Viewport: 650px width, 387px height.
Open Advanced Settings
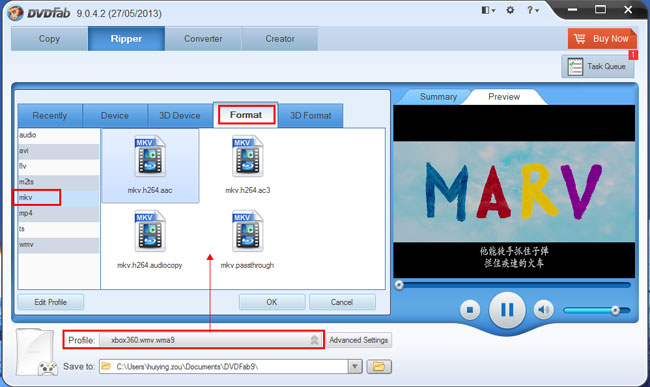pos(359,340)
